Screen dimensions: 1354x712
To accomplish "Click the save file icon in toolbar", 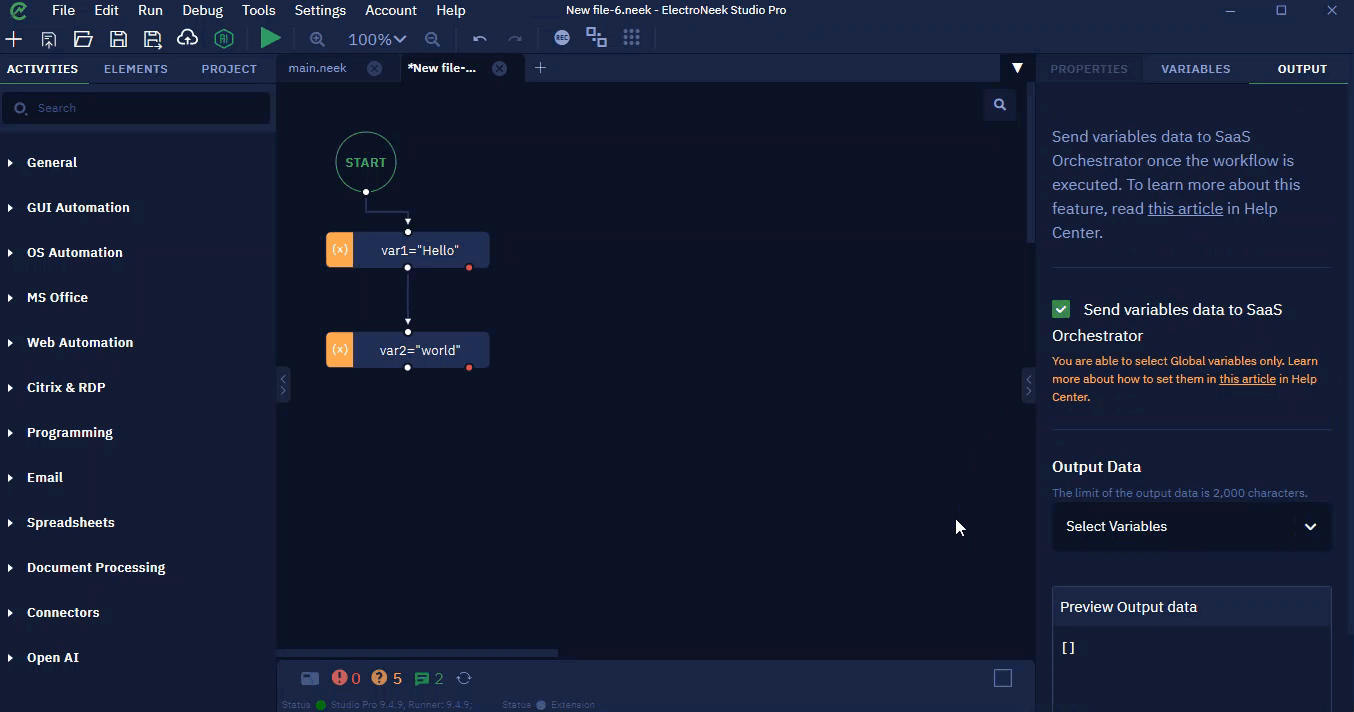I will pos(118,38).
